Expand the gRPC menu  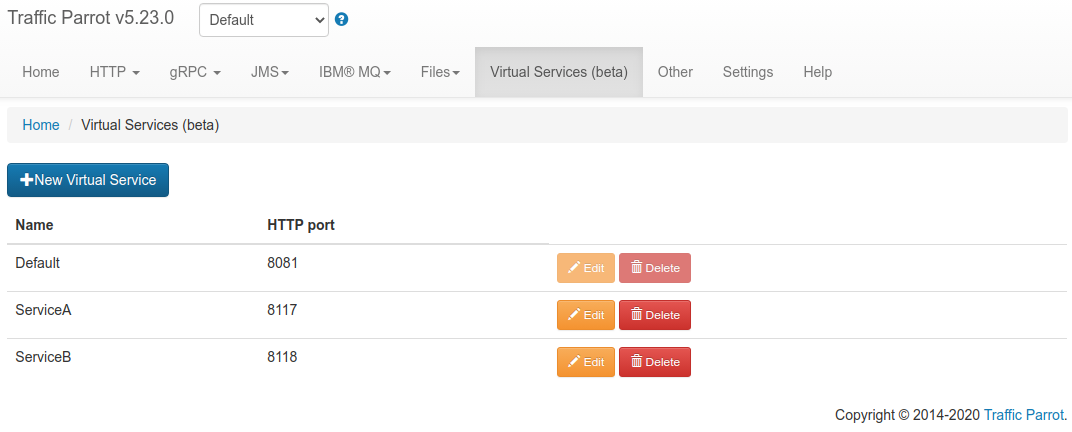pos(195,72)
